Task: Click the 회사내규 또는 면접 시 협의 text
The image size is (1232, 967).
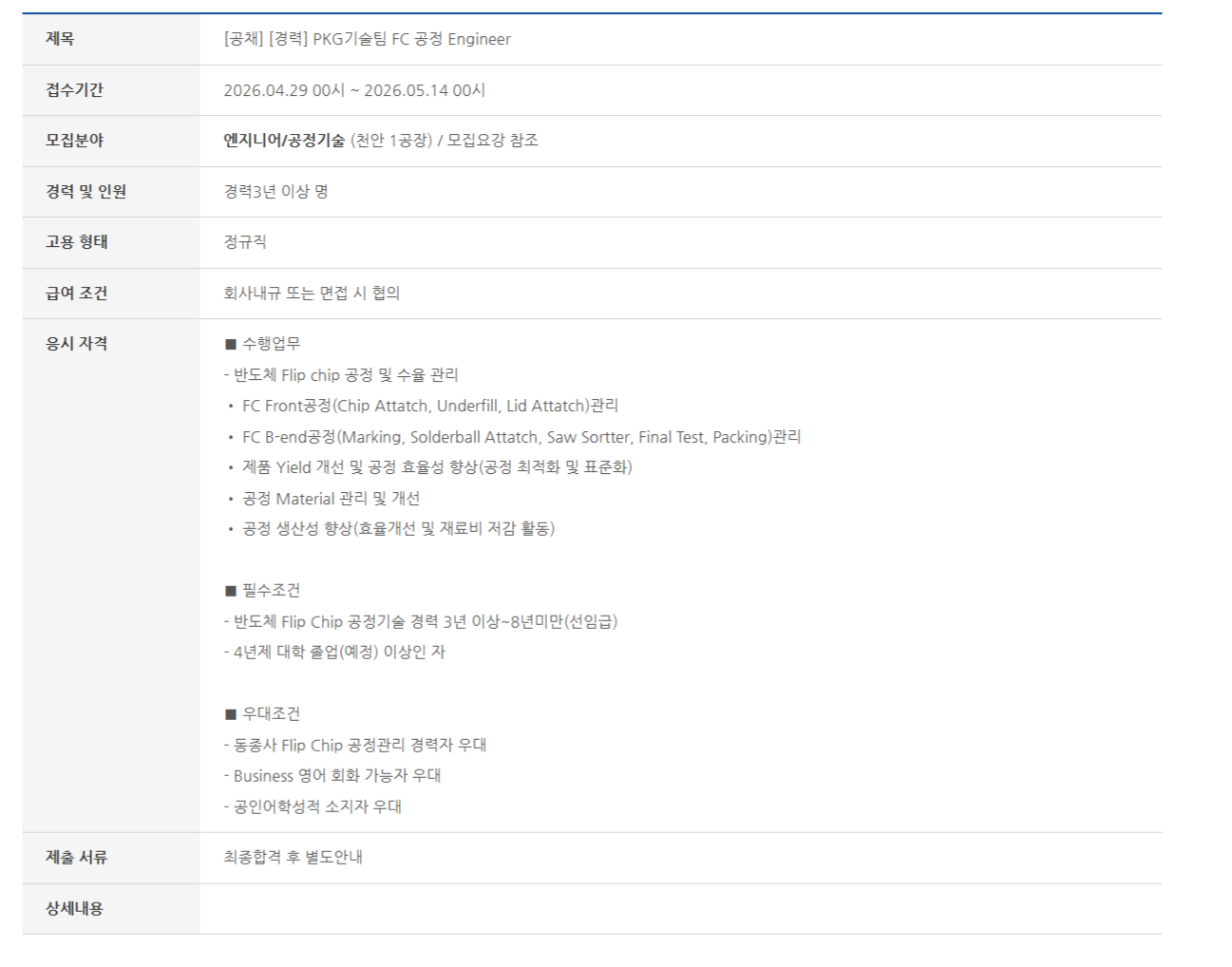Action: 312,294
